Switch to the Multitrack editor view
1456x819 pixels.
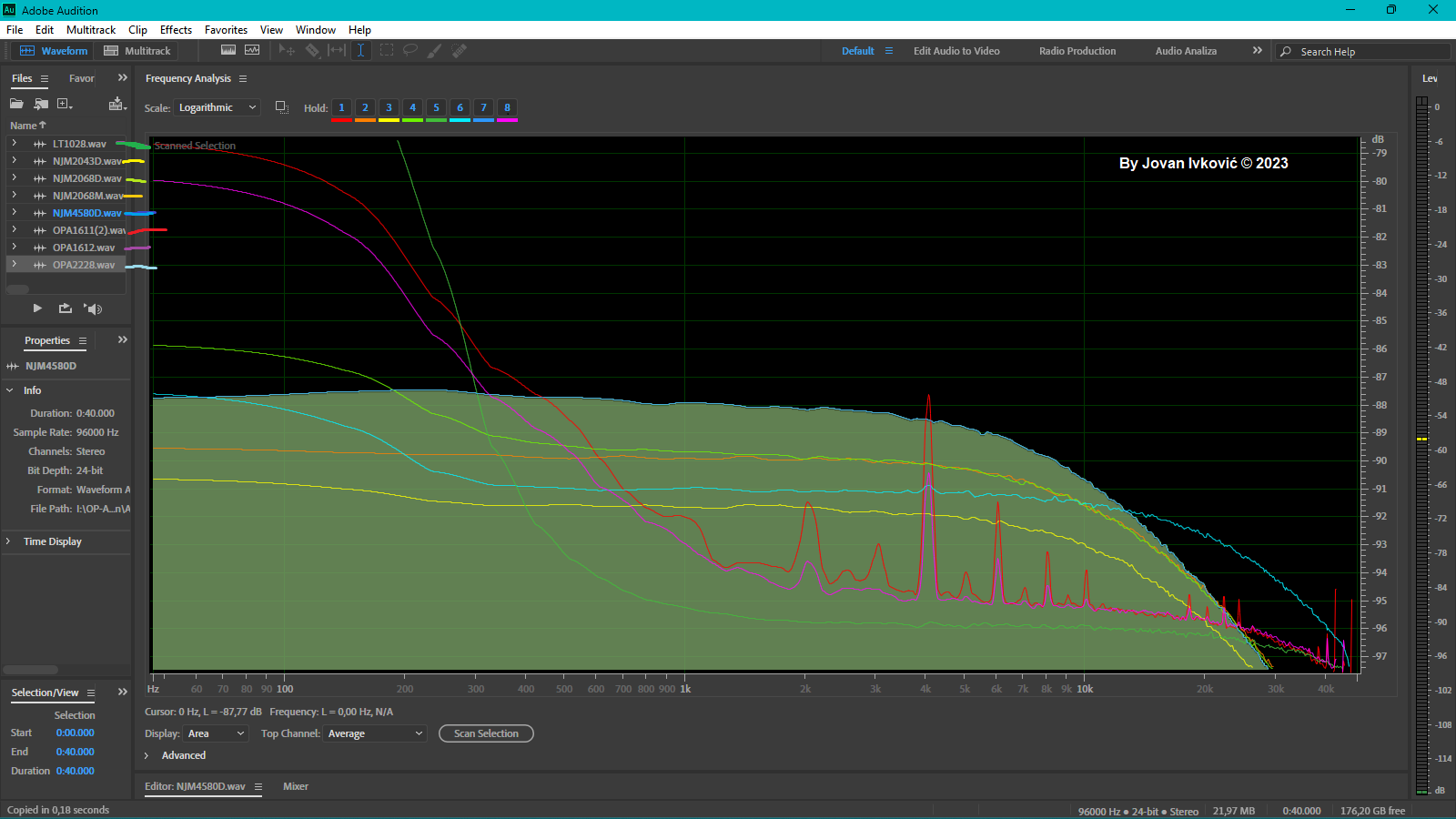pyautogui.click(x=137, y=51)
